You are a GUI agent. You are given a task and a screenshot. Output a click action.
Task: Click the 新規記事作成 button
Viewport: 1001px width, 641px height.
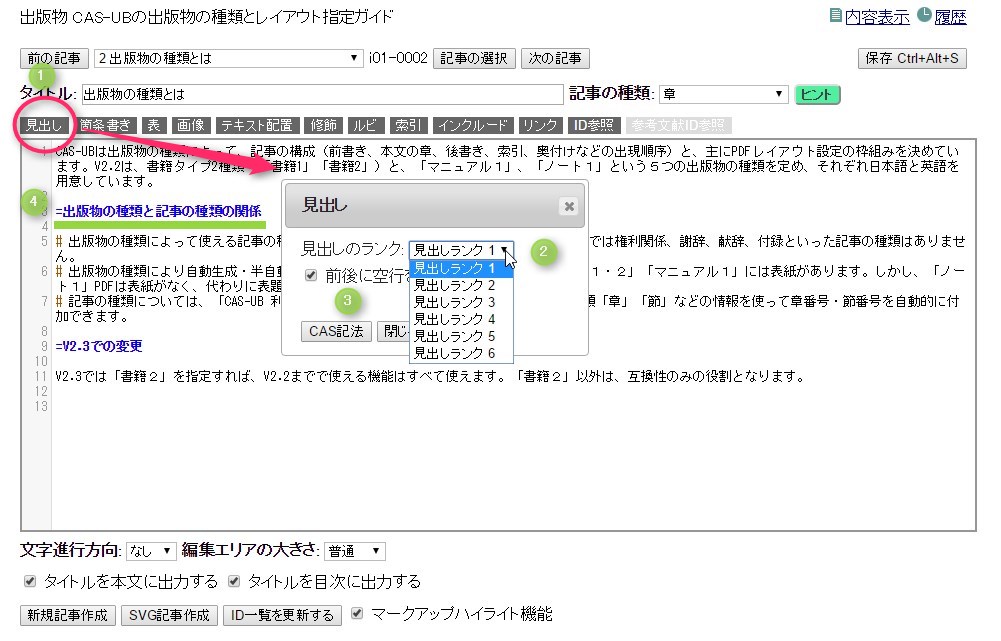pos(68,615)
